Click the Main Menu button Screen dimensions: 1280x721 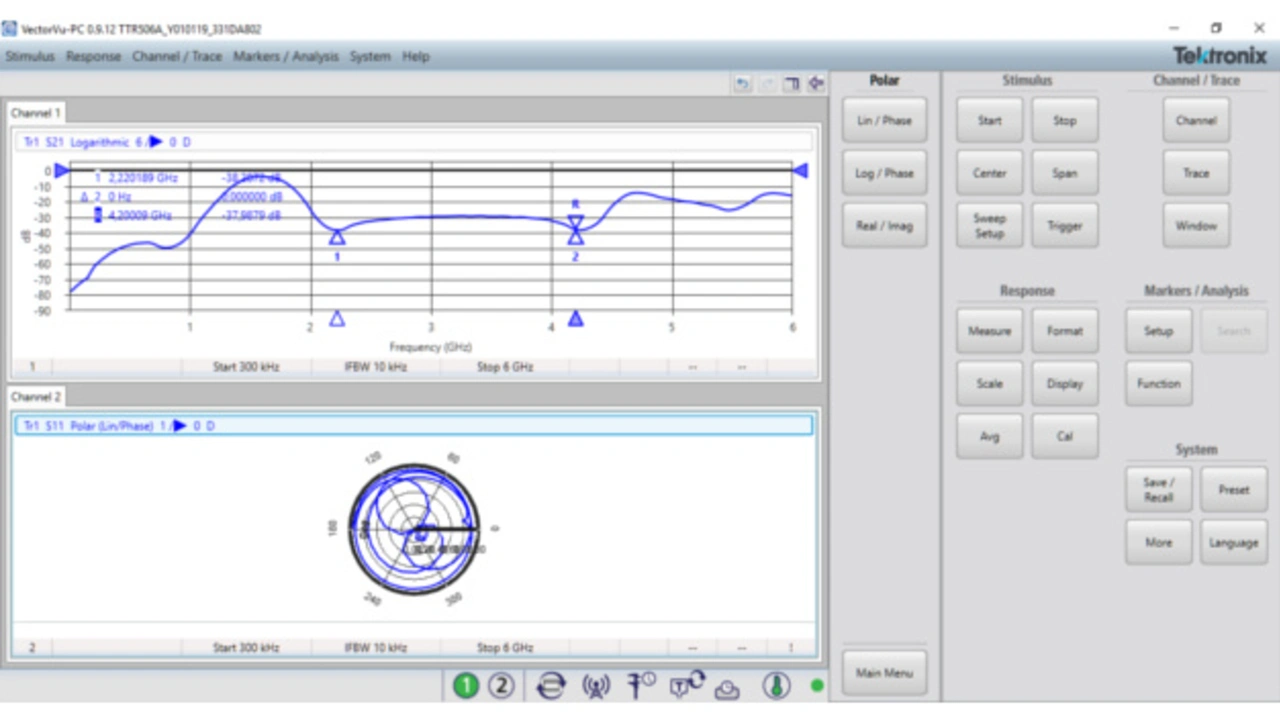tap(884, 673)
